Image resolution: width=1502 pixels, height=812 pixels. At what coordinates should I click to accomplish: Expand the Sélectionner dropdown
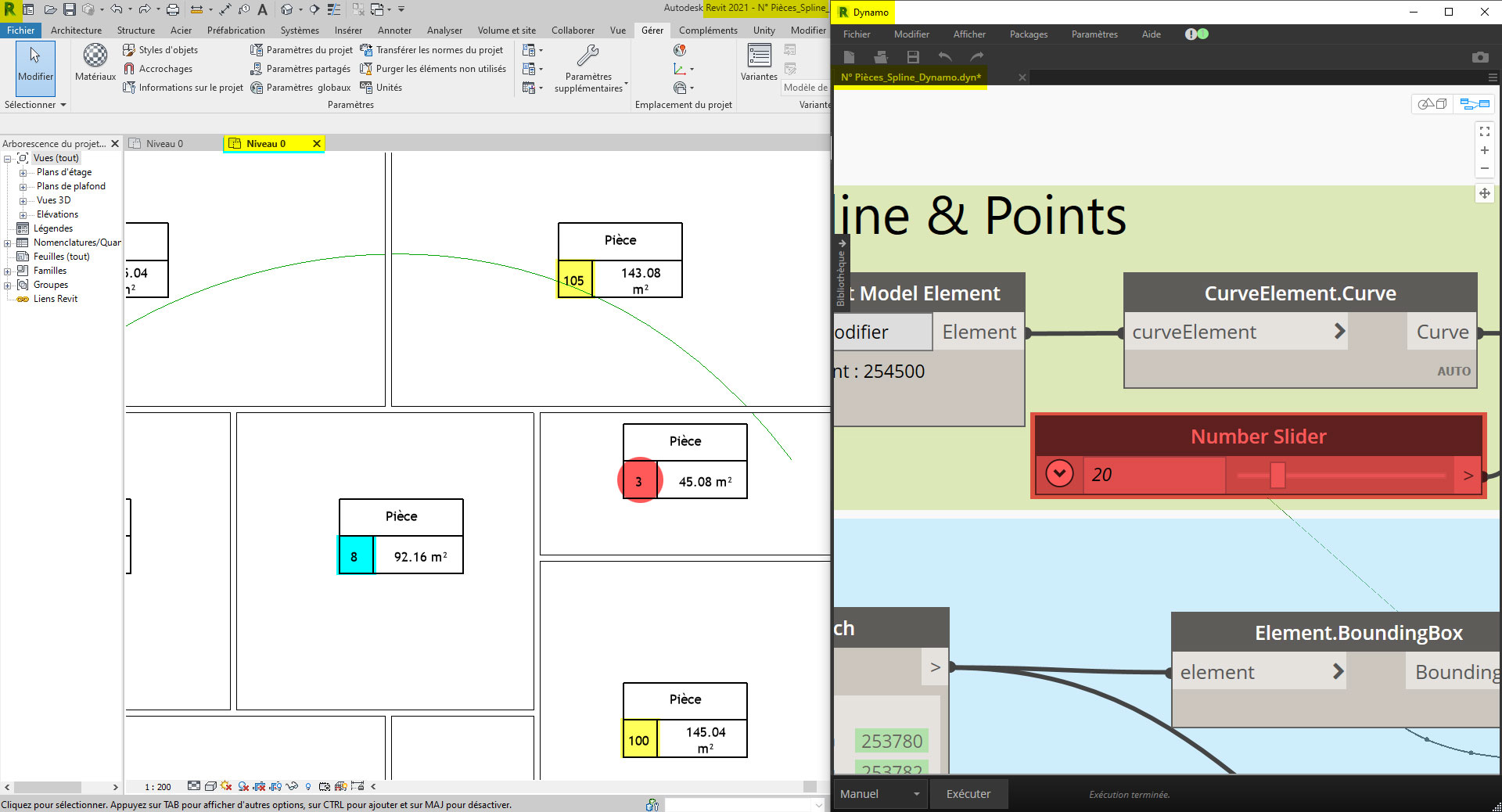tap(35, 105)
